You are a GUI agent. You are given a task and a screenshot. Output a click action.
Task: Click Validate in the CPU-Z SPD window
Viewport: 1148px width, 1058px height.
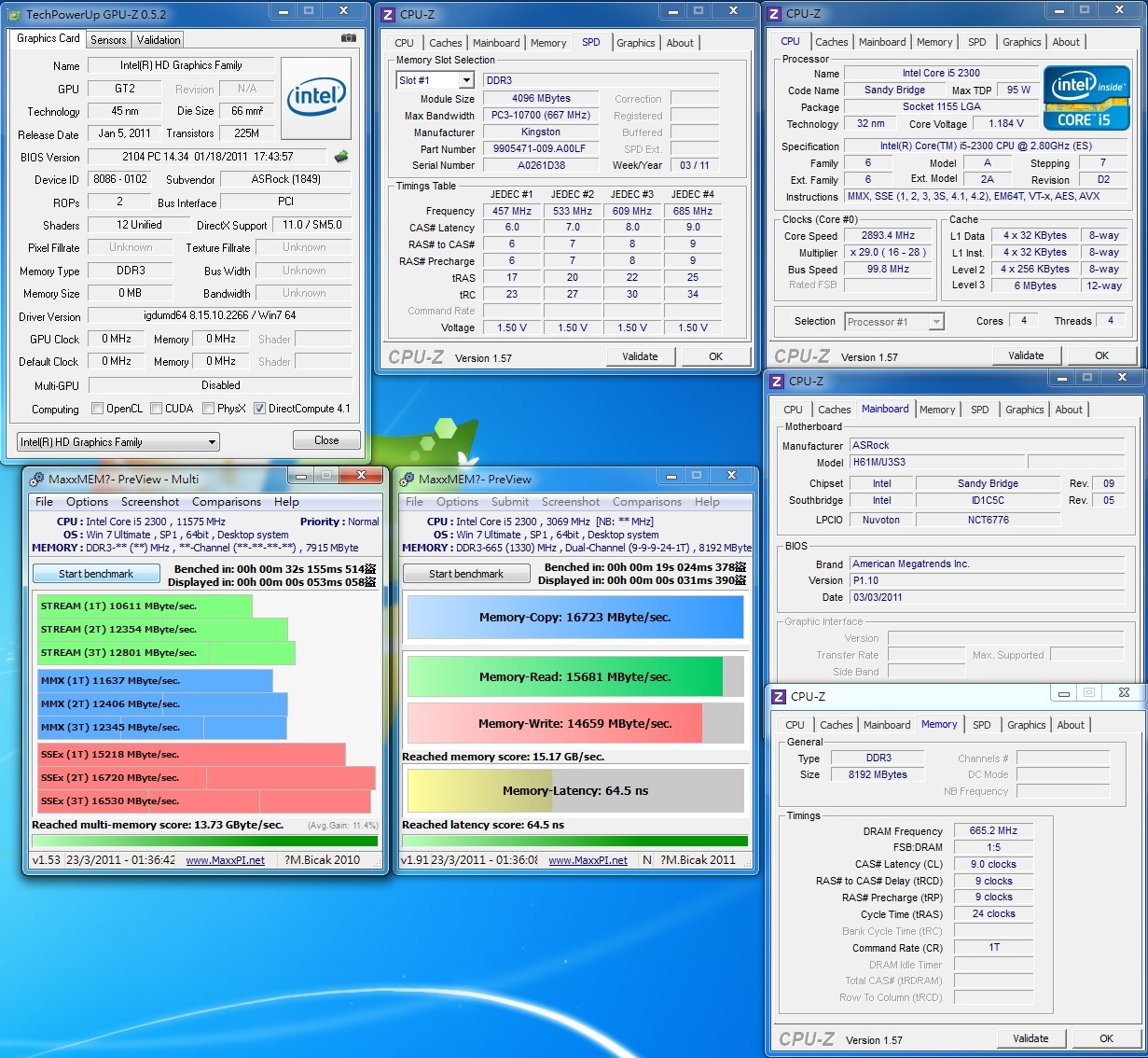point(640,356)
